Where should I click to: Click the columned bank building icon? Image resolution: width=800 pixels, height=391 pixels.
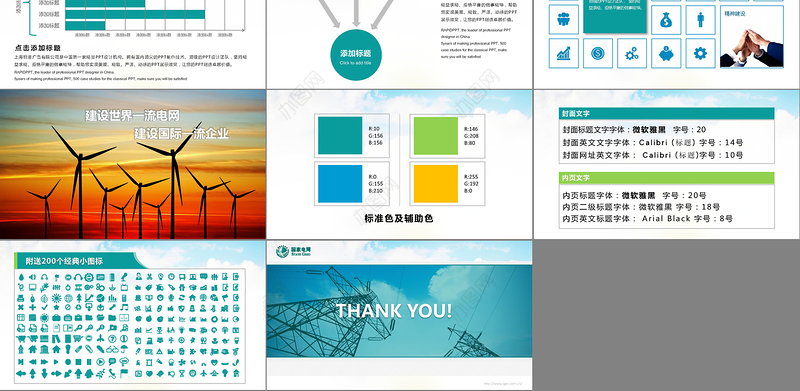[x=44, y=350]
